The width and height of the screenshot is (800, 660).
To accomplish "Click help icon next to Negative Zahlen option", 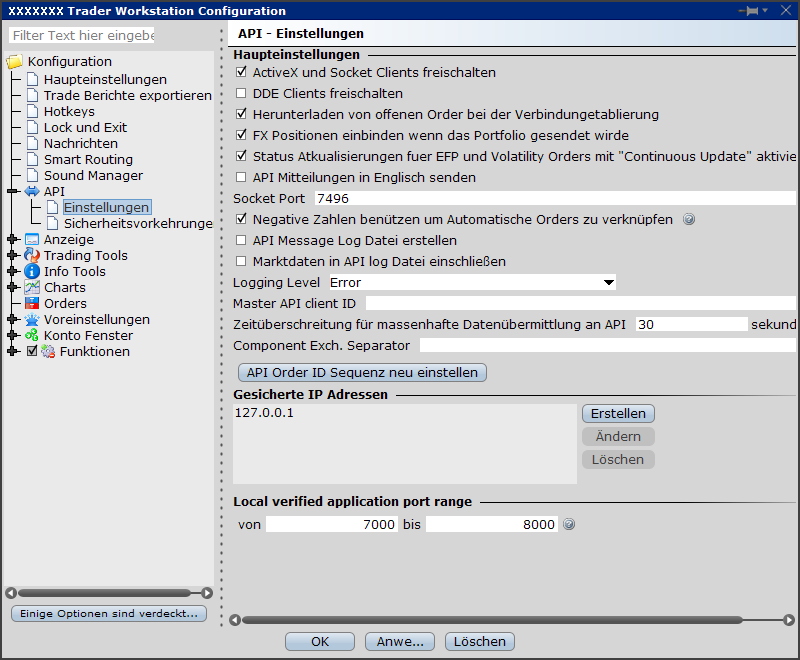I will coord(688,220).
